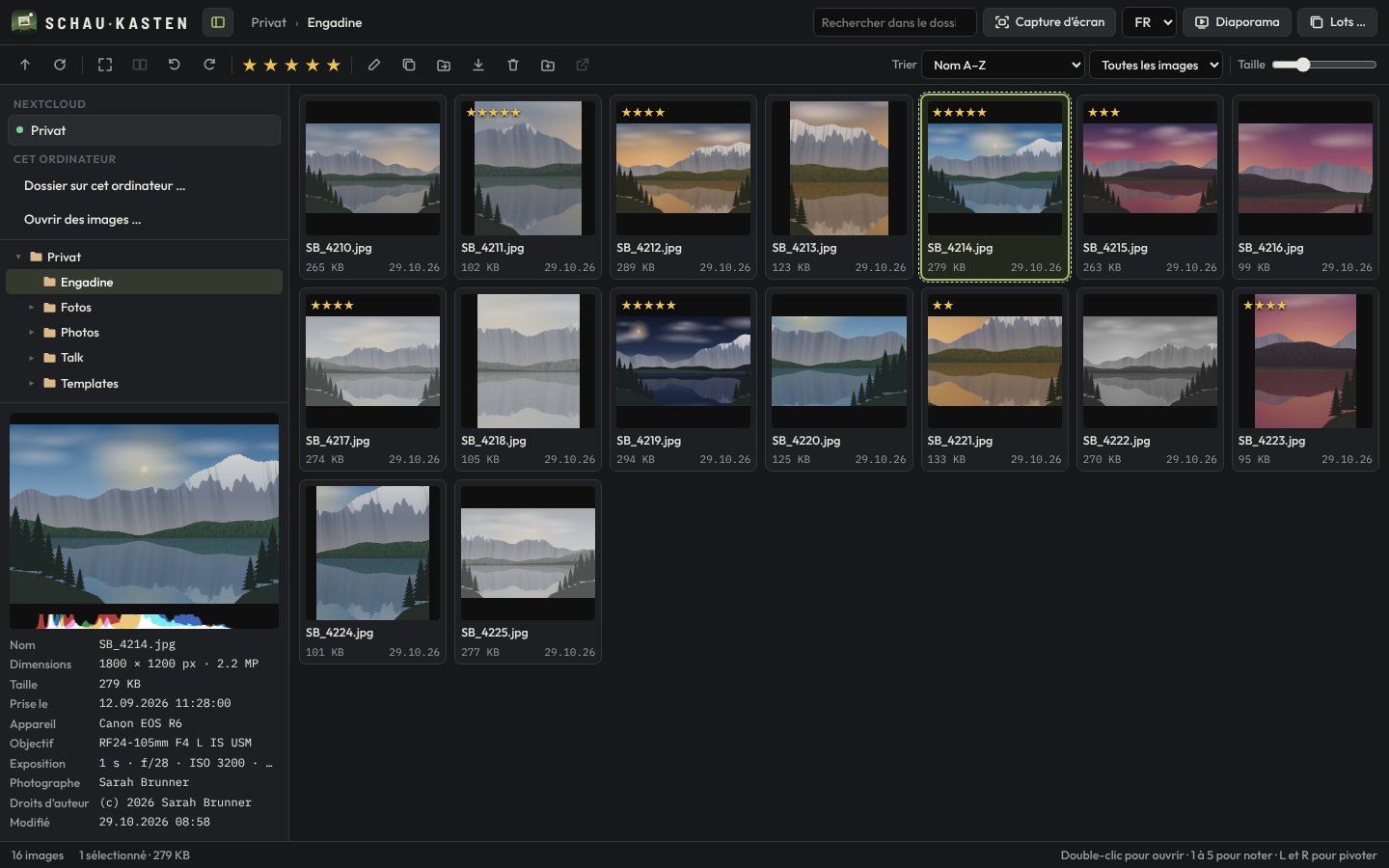
Task: Open fullscreen view icon in toolbar
Action: [105, 65]
